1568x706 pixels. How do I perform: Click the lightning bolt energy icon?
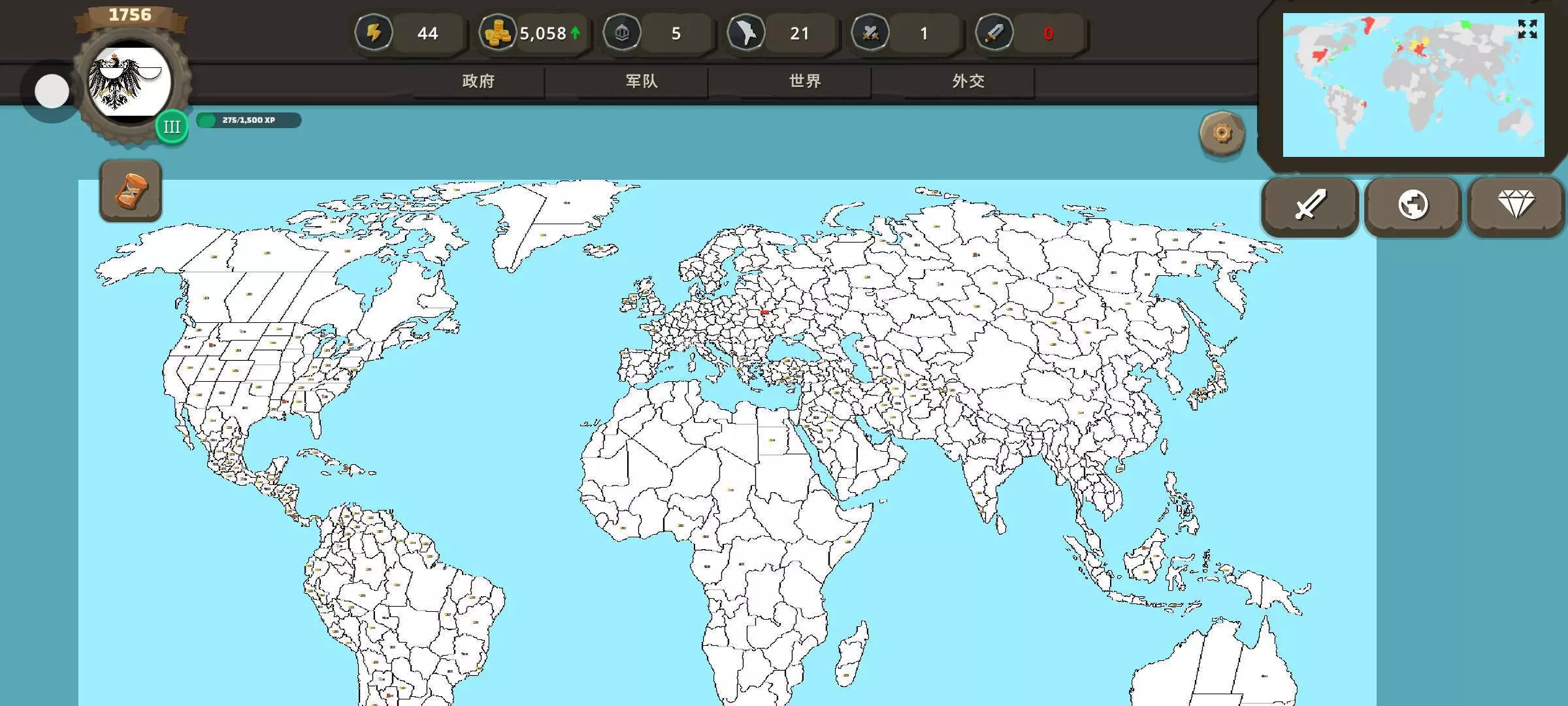pos(373,33)
